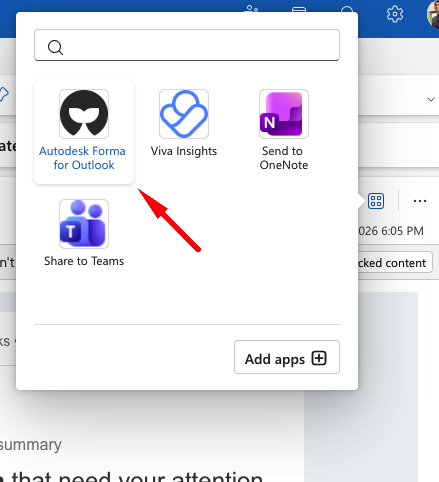Click the '6:05 PM' timestamp

403,231
